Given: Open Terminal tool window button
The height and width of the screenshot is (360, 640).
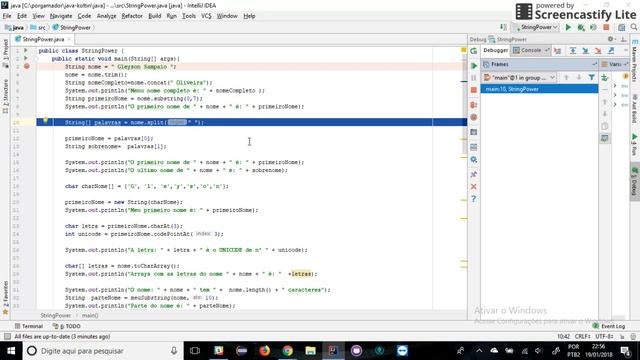Looking at the screenshot, I should click(x=29, y=326).
